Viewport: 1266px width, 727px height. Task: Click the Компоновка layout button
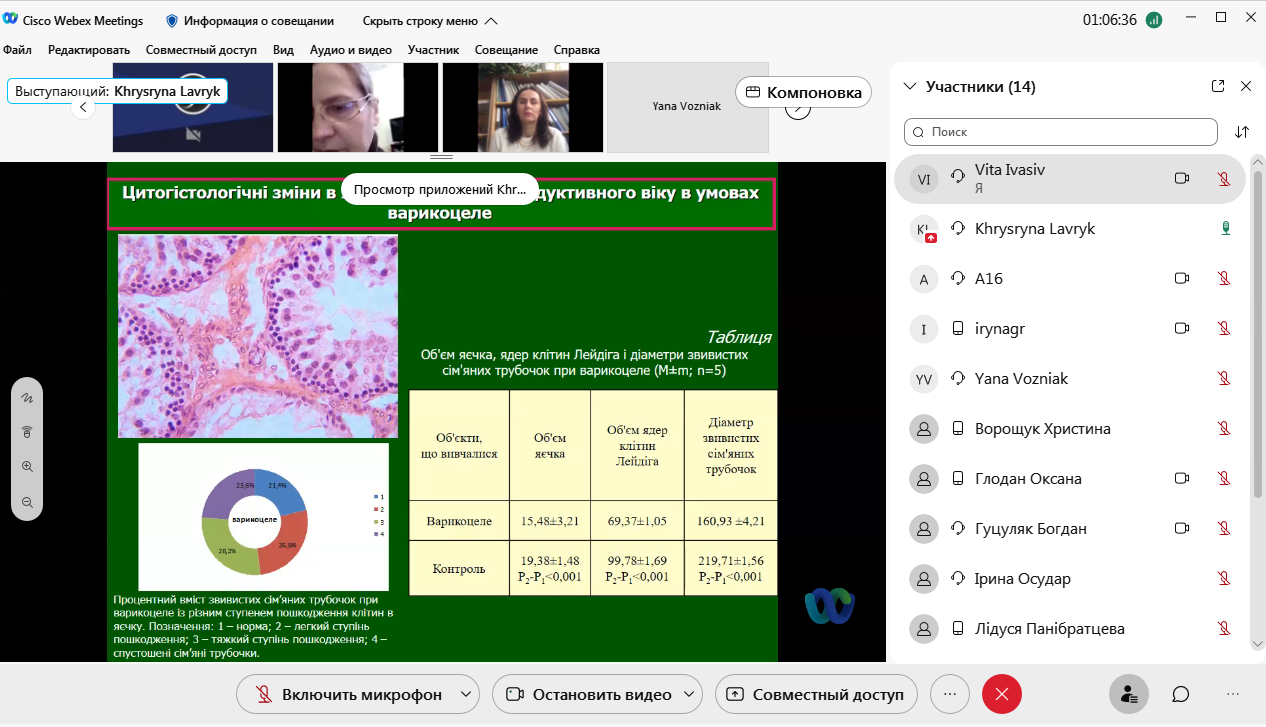coord(803,93)
